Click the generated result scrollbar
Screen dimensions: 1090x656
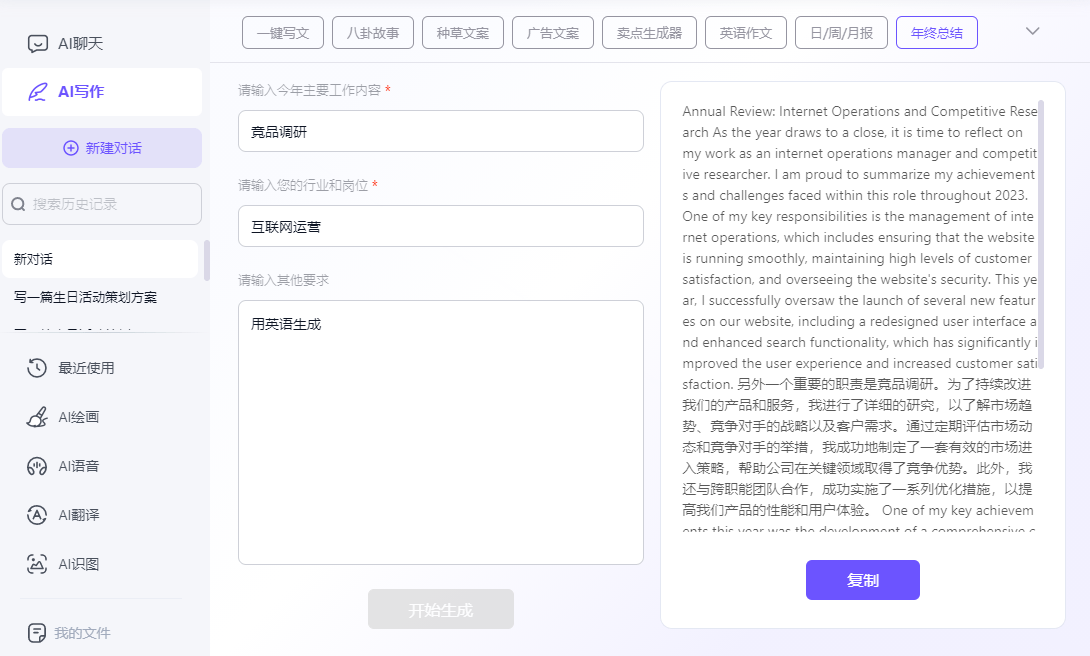click(x=1041, y=235)
